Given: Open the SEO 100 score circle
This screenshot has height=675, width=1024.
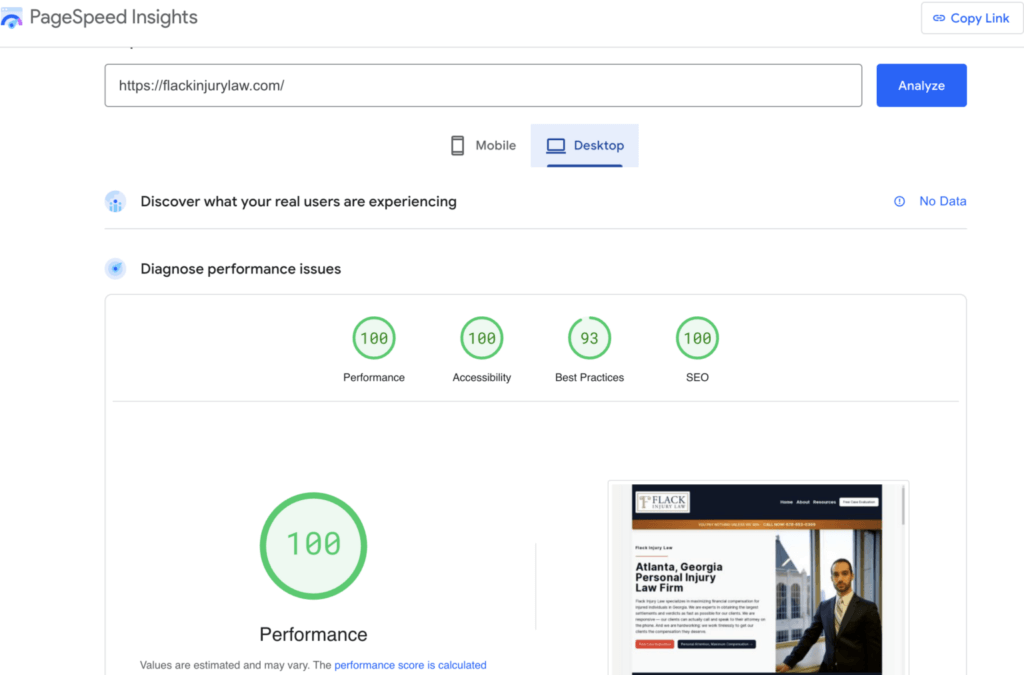Looking at the screenshot, I should [697, 338].
